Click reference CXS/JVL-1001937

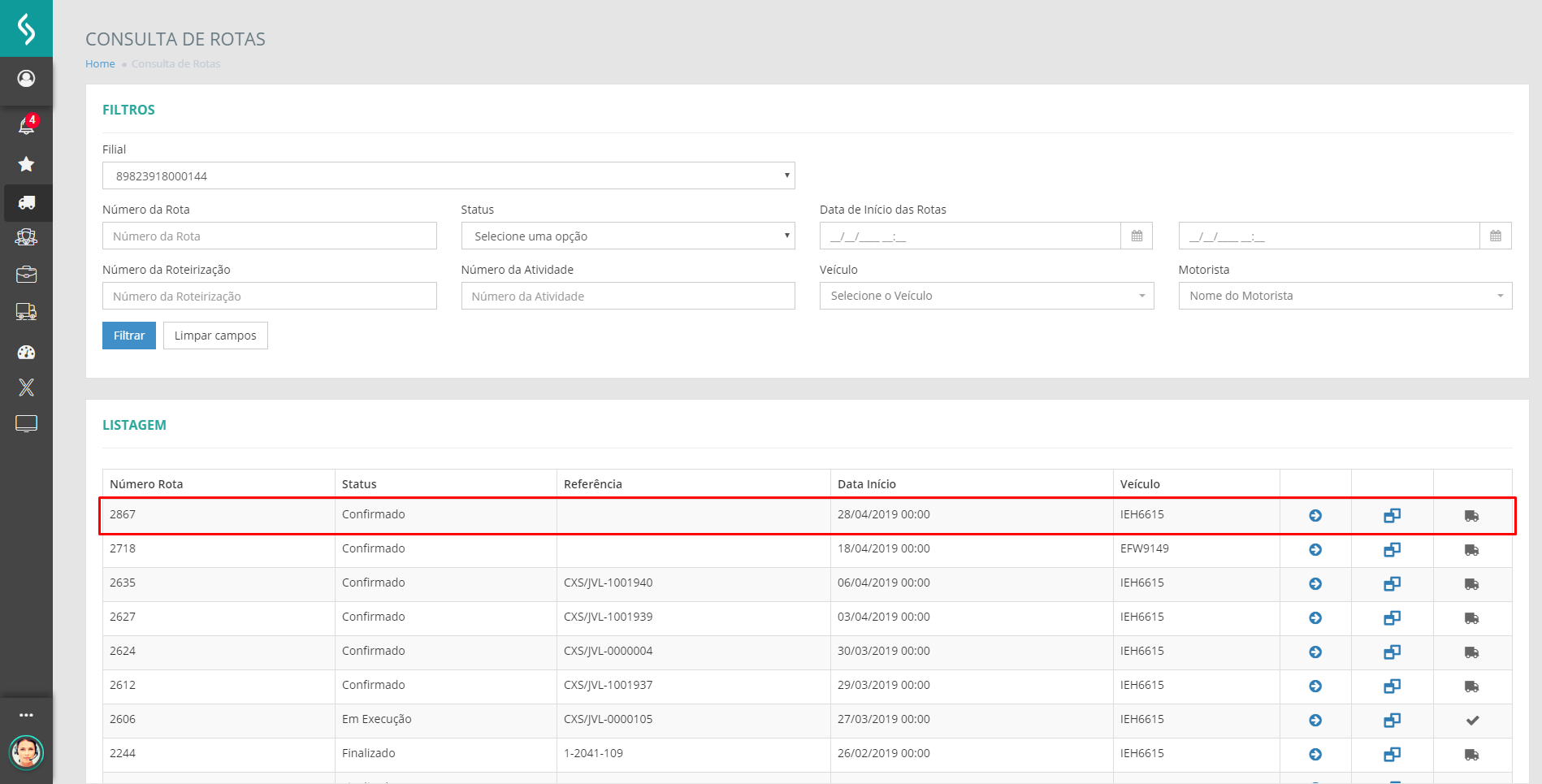tap(609, 685)
